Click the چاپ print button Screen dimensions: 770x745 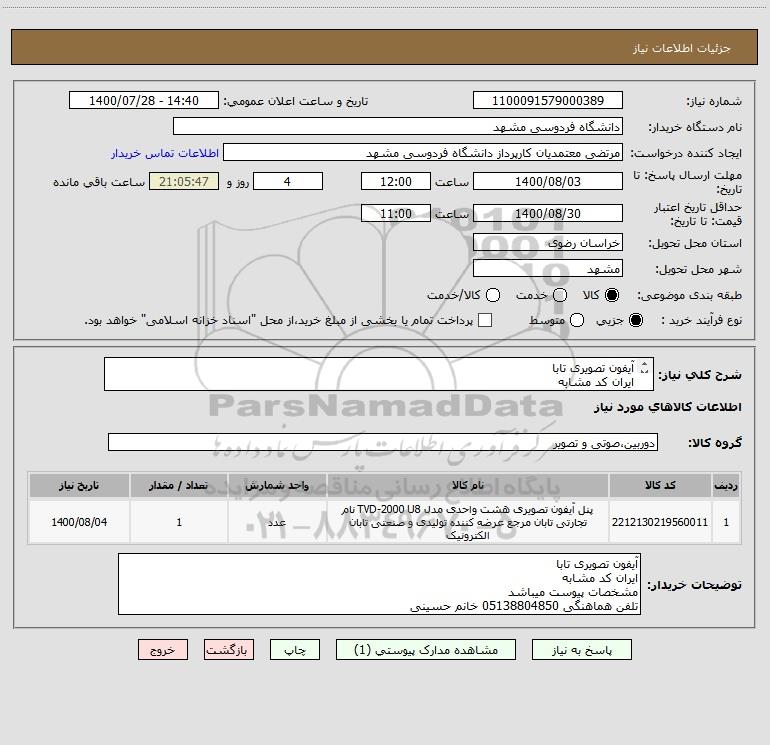point(295,650)
